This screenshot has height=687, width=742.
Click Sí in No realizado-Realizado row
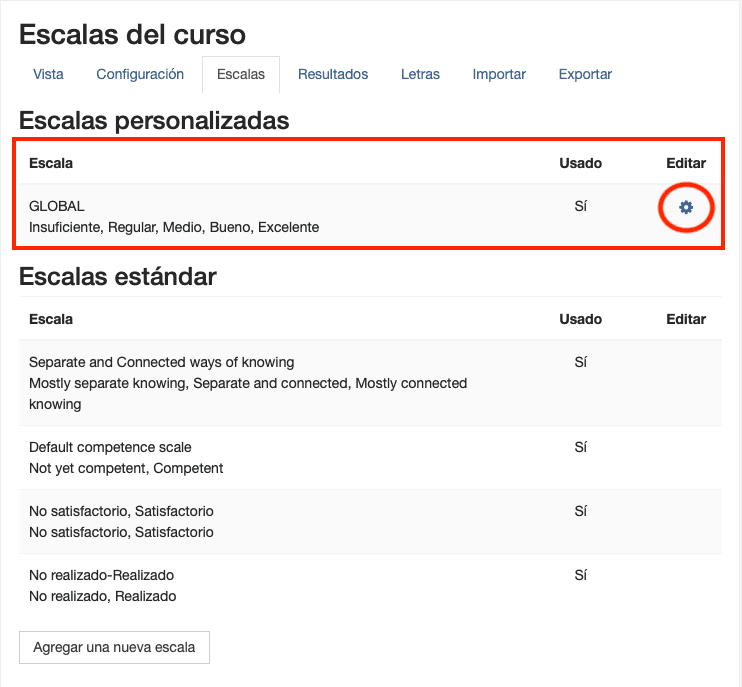pyautogui.click(x=581, y=575)
